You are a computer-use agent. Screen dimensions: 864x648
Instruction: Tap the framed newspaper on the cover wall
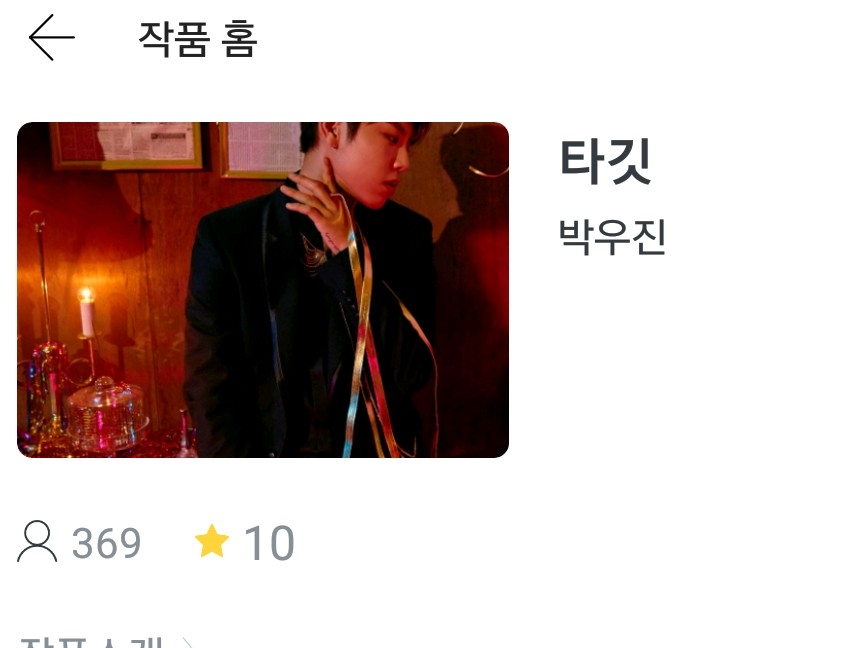click(127, 144)
